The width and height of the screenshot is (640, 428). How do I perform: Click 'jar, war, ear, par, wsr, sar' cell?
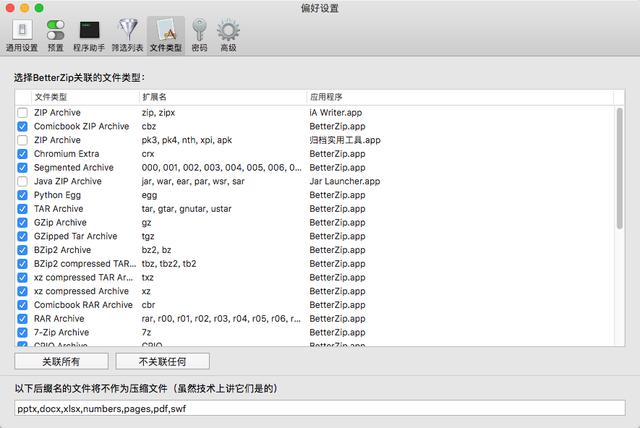tap(193, 182)
